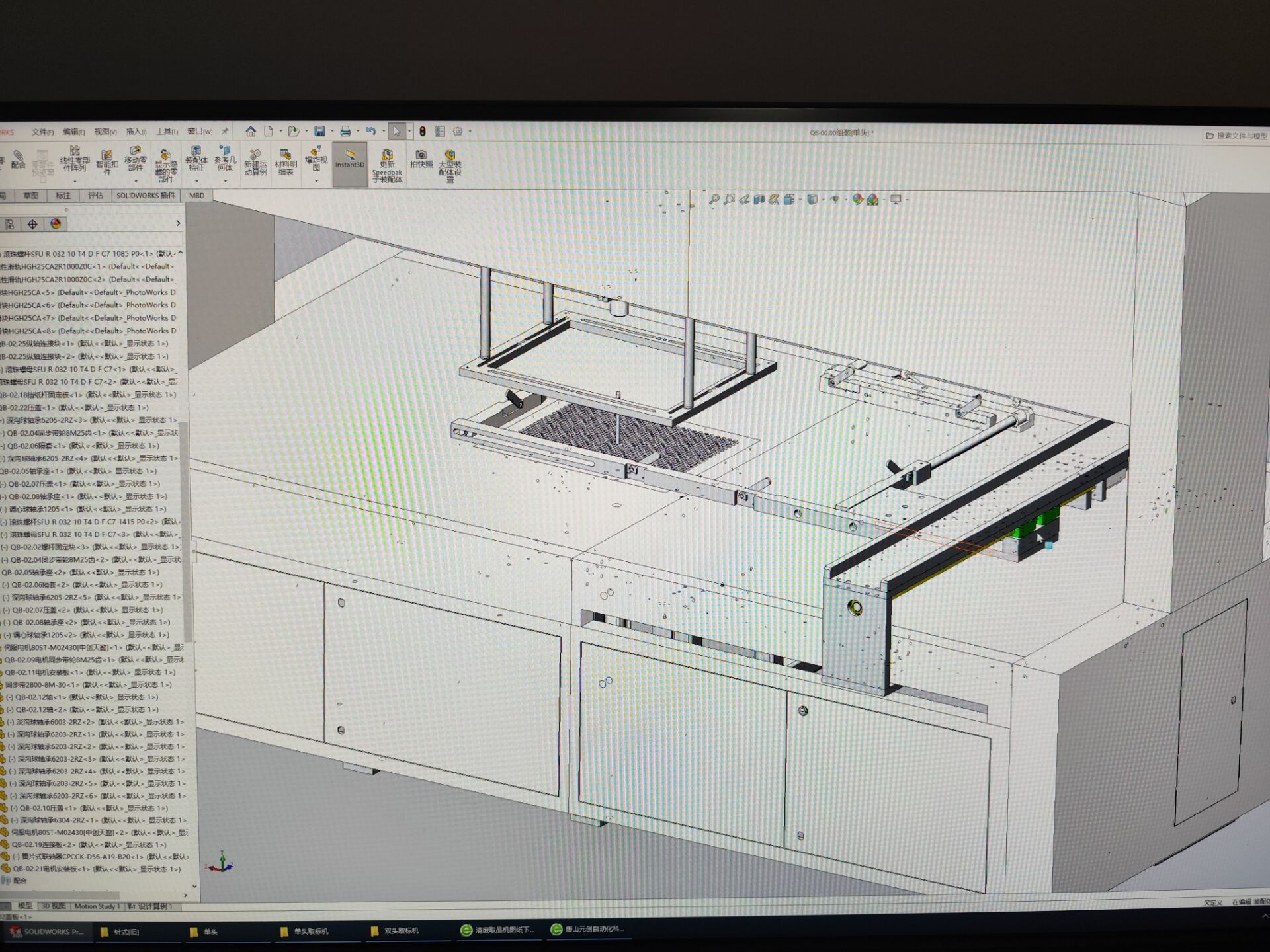Click Update Speedpak subassemblies
Screen dimensions: 1270x952
[x=387, y=167]
